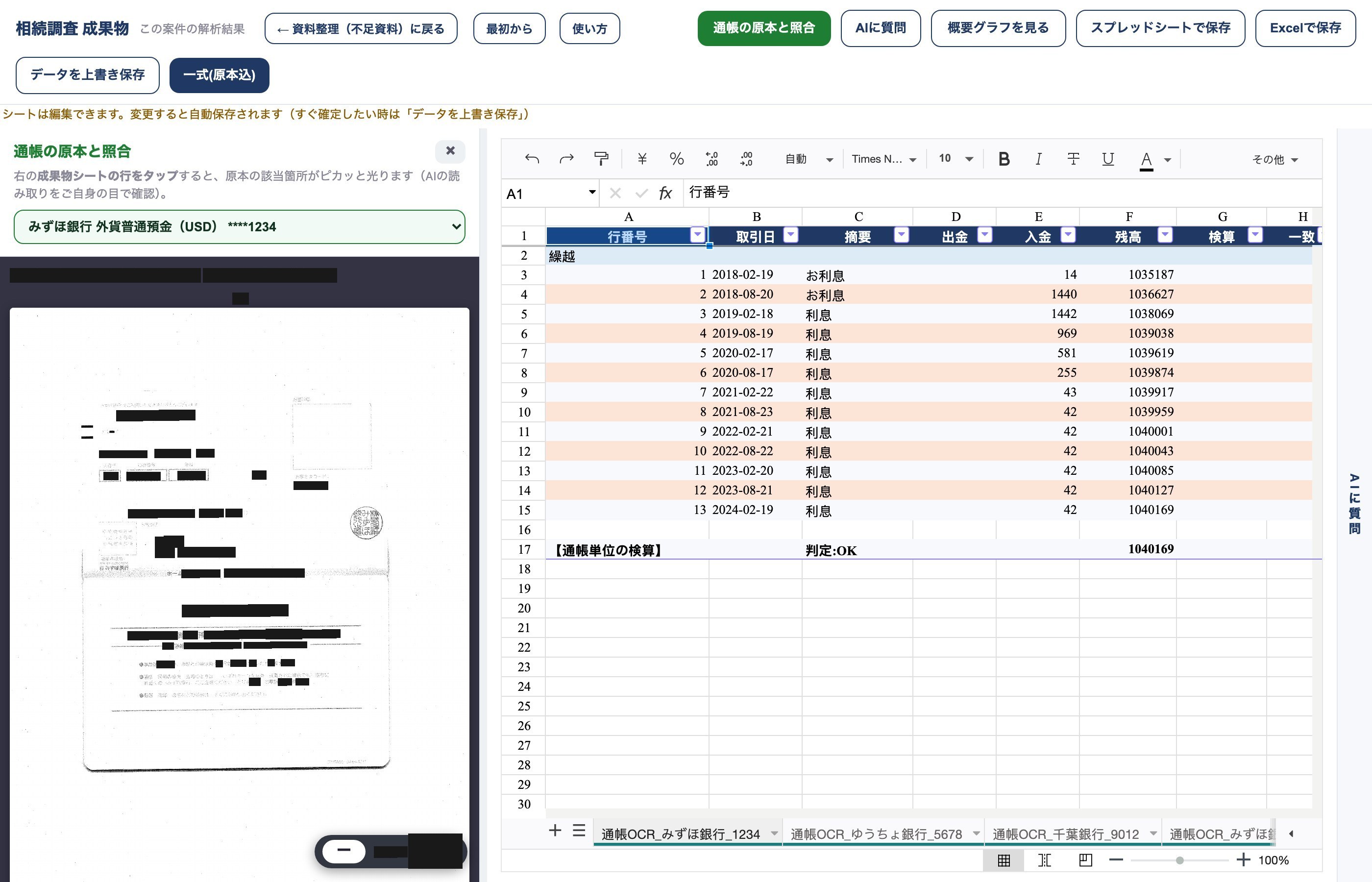This screenshot has width=1372, height=882.
Task: Click the spreadsheet zoom slider handle
Action: tap(1179, 860)
